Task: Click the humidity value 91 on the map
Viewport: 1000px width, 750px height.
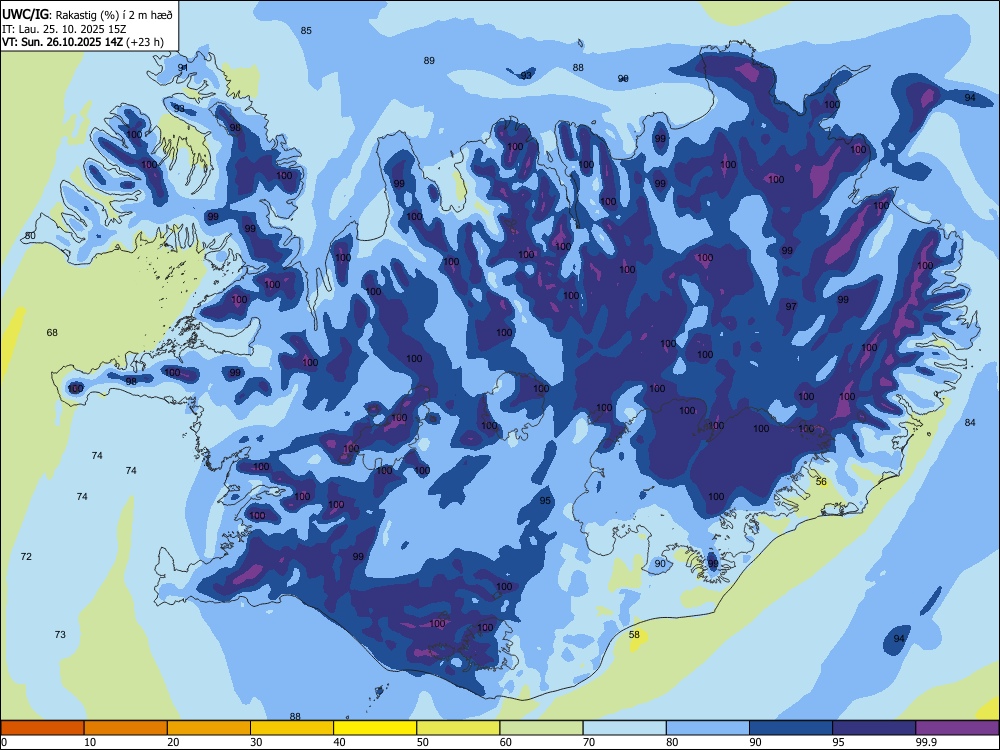Action: coord(183,68)
